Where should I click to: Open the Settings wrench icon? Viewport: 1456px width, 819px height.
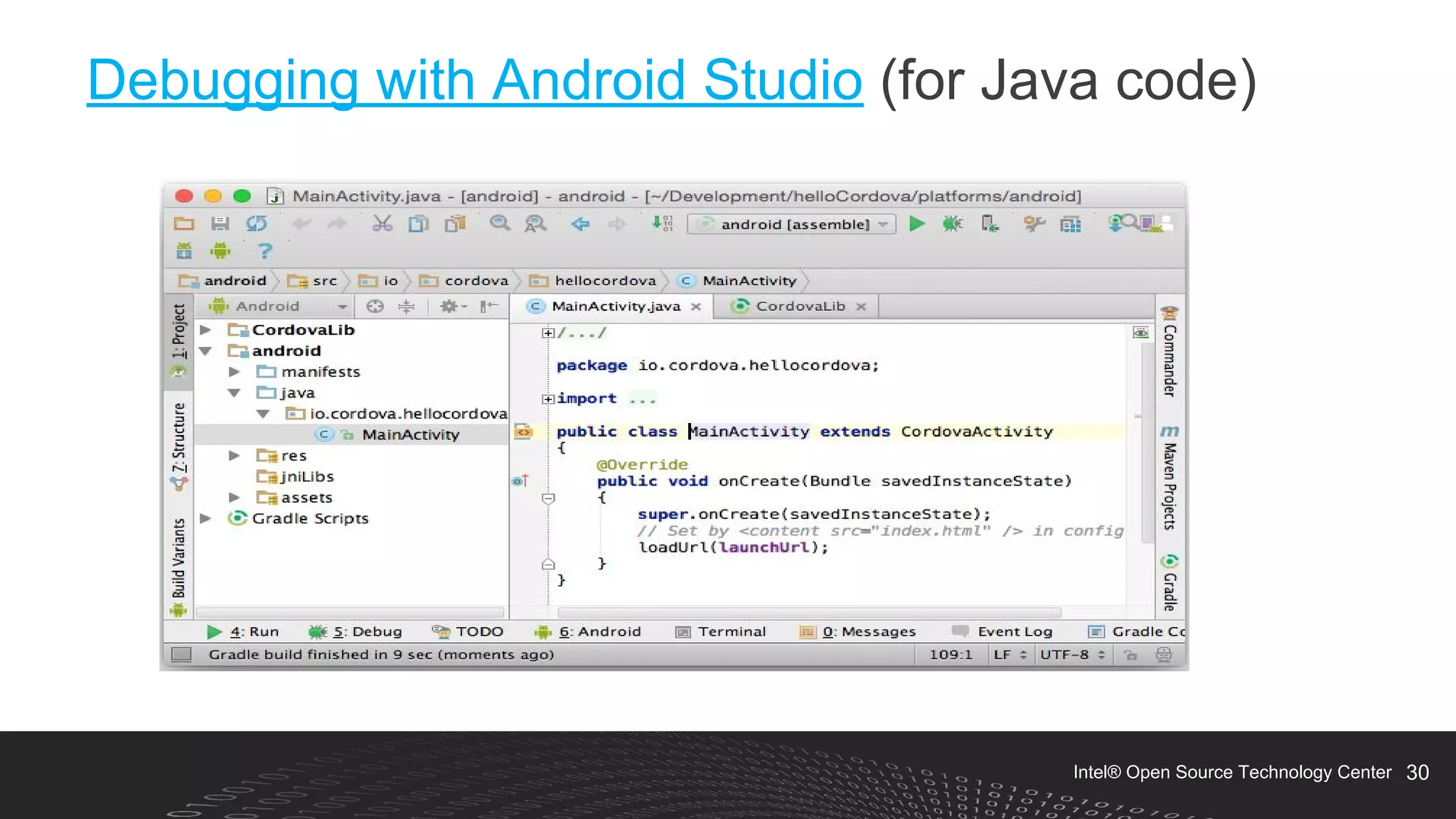1034,224
